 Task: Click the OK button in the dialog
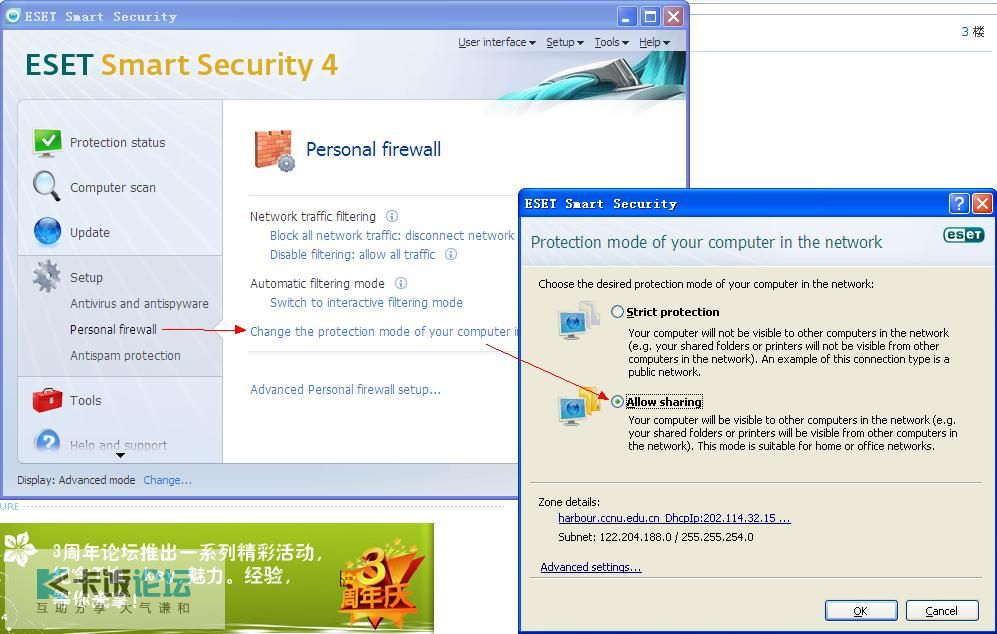(861, 610)
